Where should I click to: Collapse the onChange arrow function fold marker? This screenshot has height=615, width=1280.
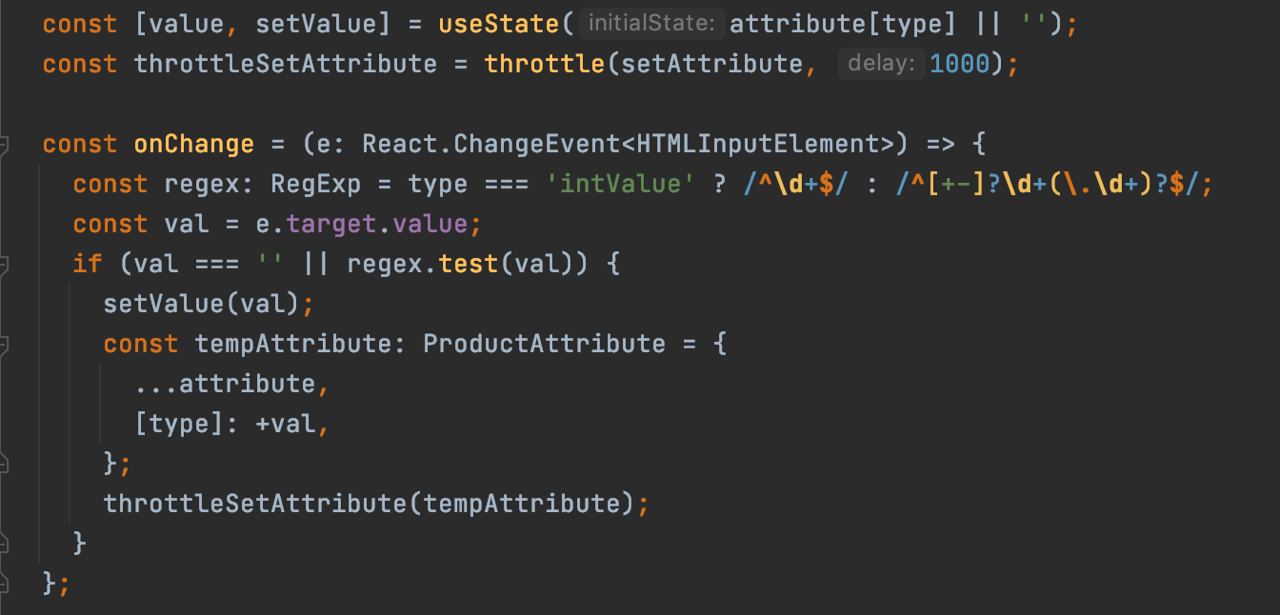pos(5,144)
